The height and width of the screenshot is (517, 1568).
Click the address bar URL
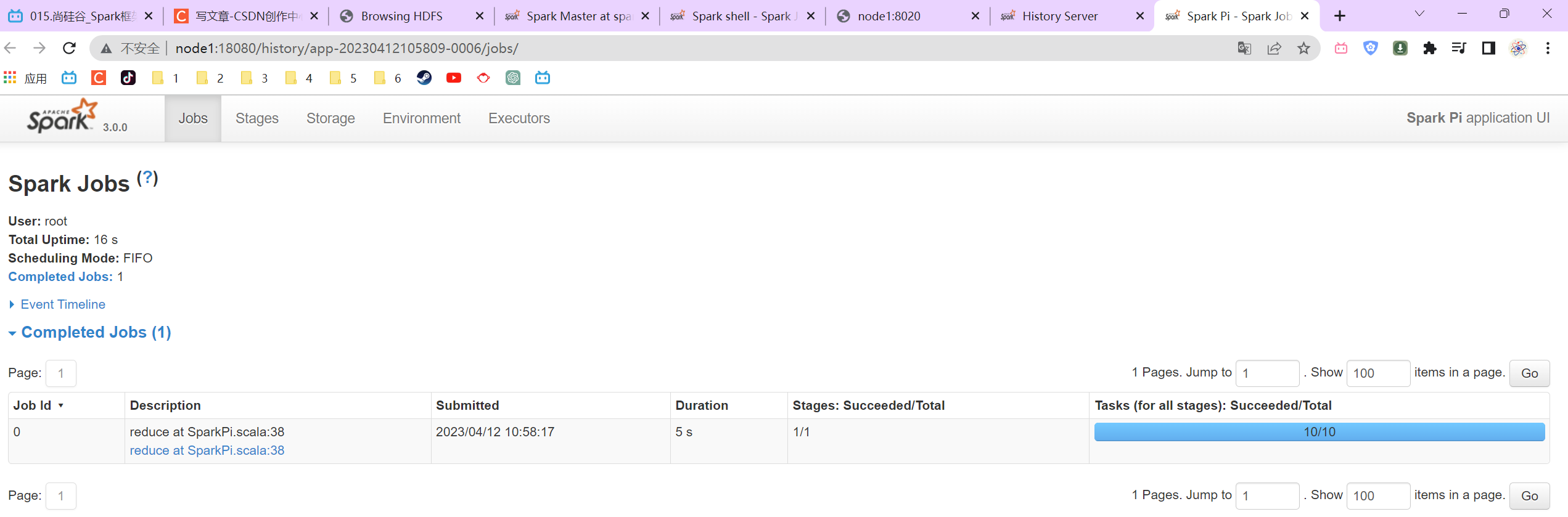pos(347,48)
